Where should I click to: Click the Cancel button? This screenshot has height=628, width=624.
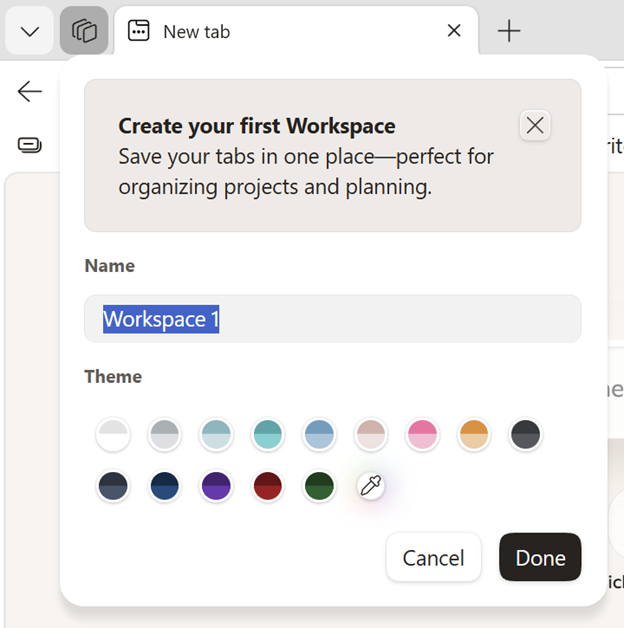click(433, 557)
